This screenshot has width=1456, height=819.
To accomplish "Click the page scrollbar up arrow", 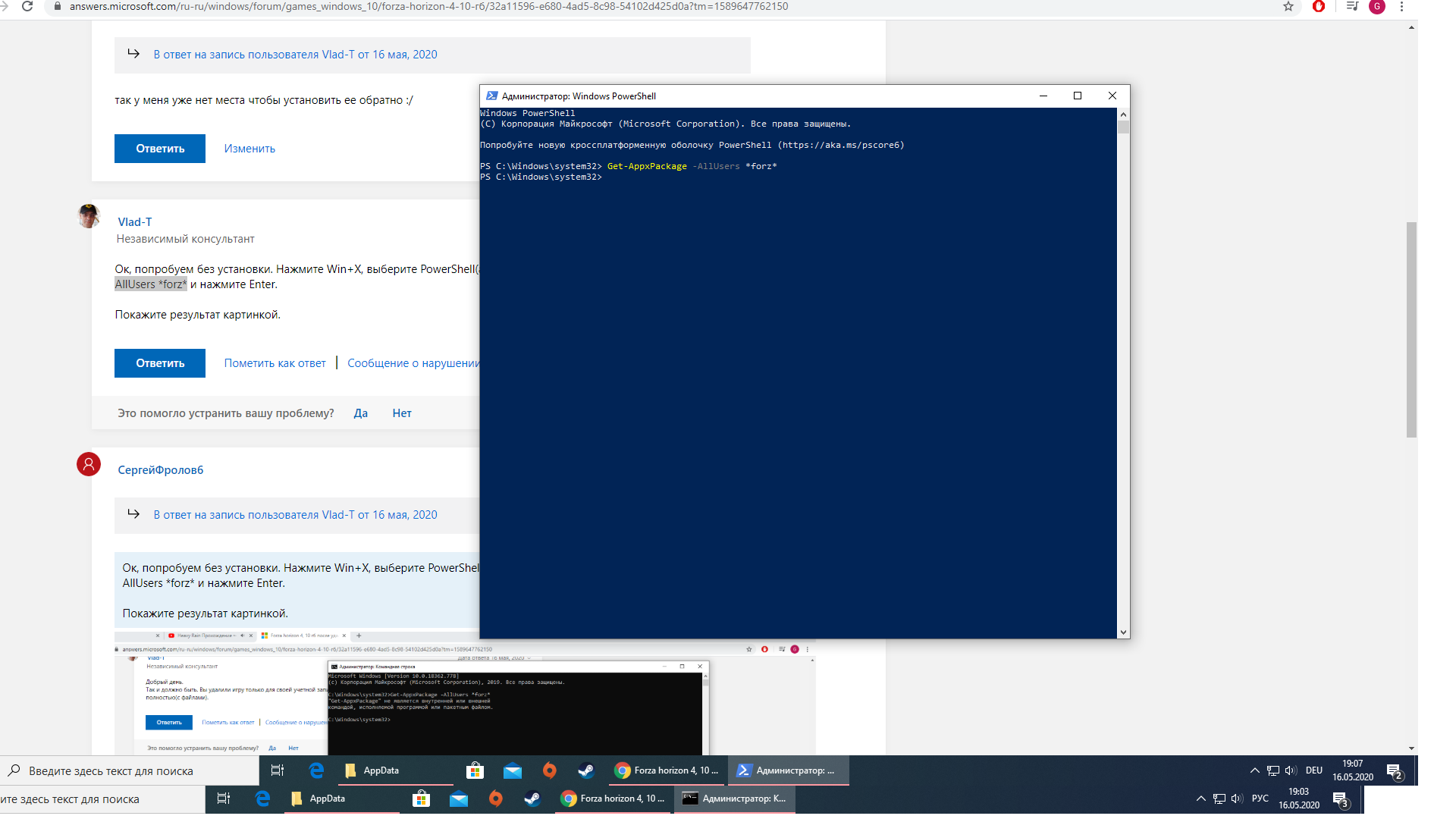I will pos(1411,27).
